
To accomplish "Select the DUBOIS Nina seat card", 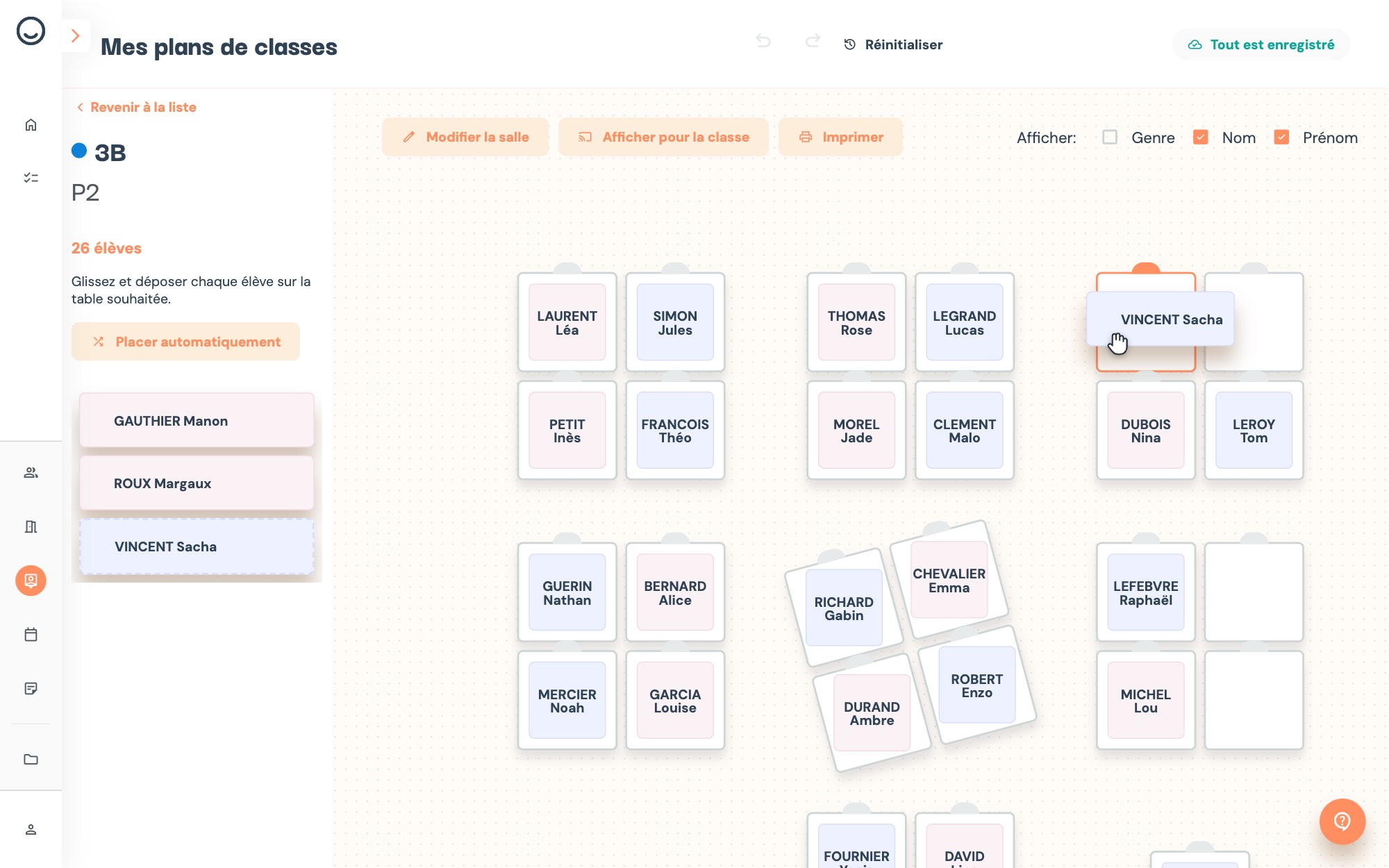I will (1145, 431).
